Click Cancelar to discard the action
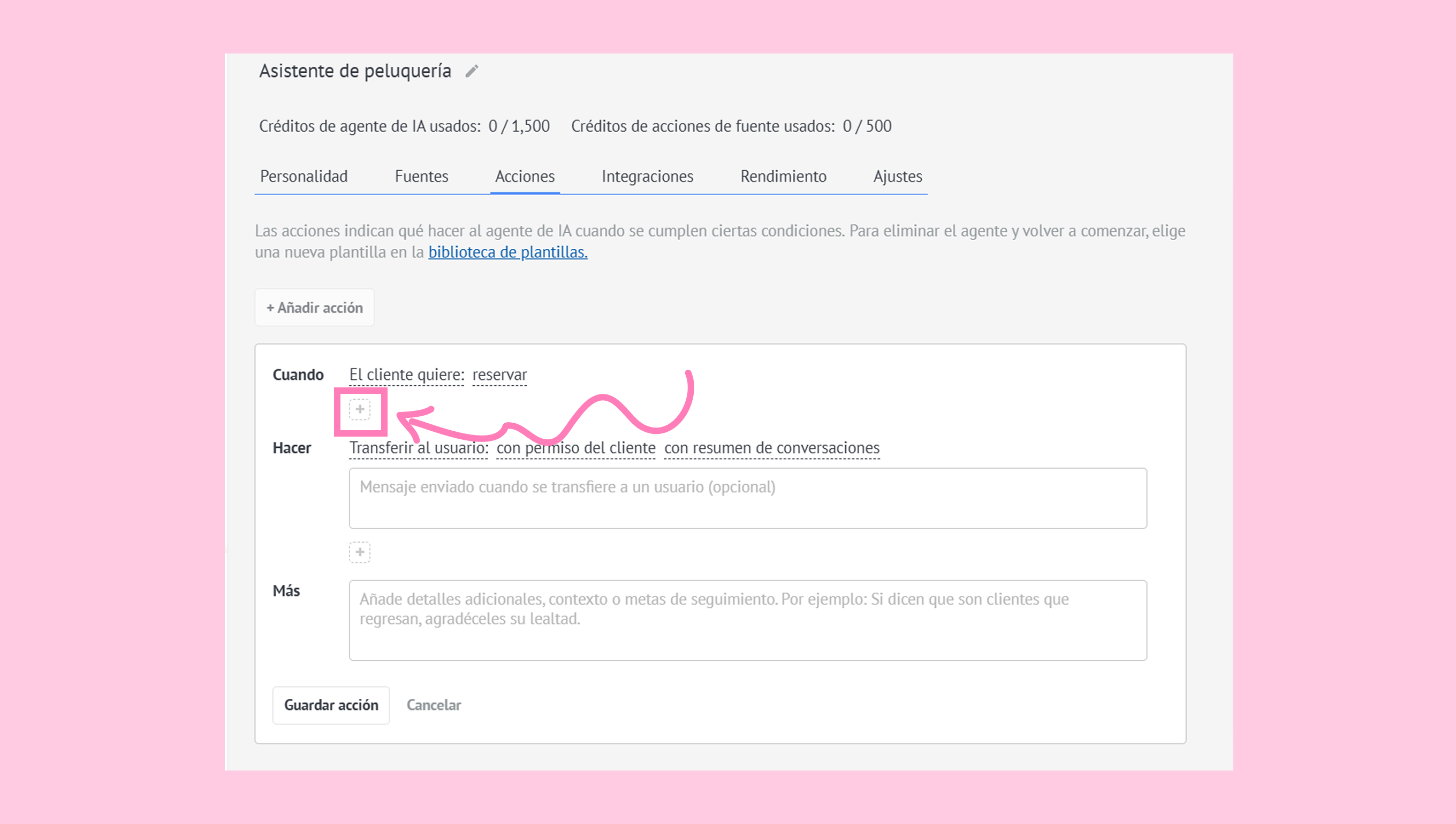Image resolution: width=1456 pixels, height=824 pixels. pos(434,705)
